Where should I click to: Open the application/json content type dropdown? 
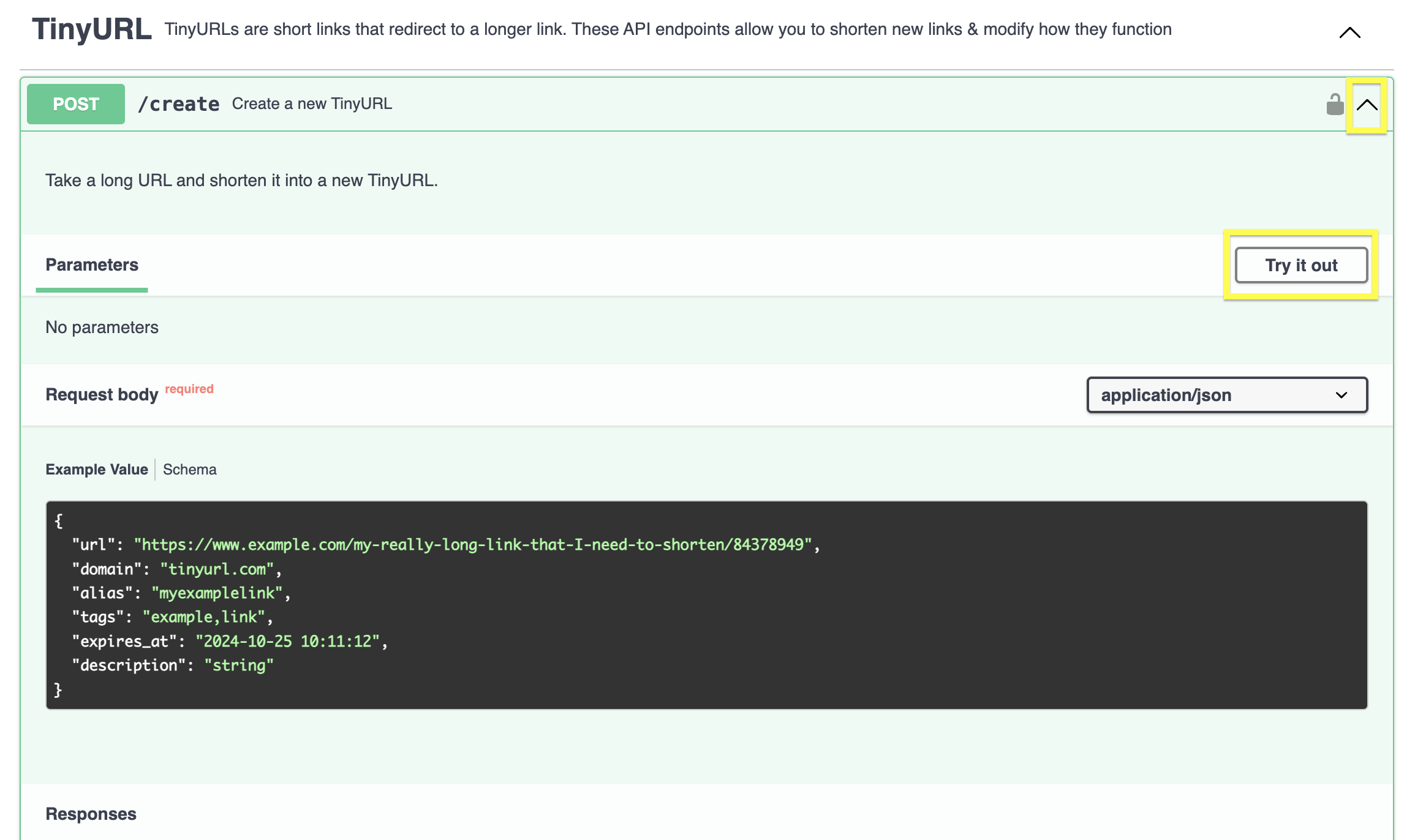(1226, 395)
